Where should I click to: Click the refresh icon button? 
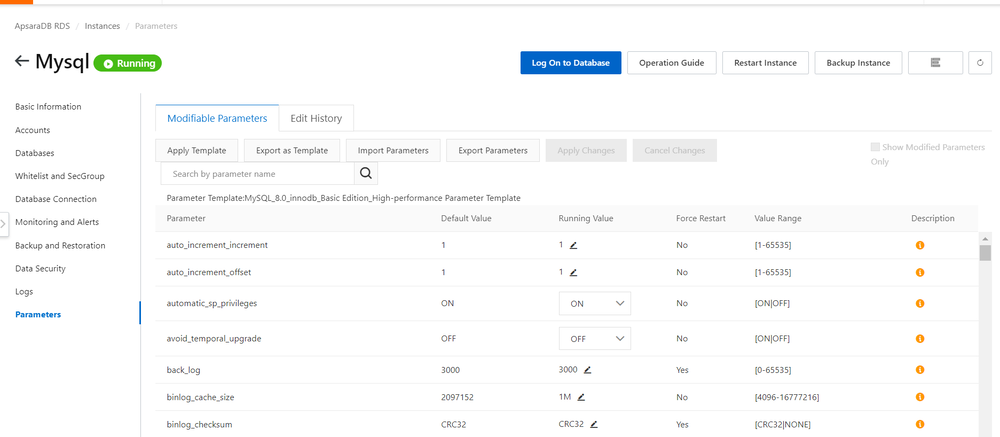tap(980, 63)
